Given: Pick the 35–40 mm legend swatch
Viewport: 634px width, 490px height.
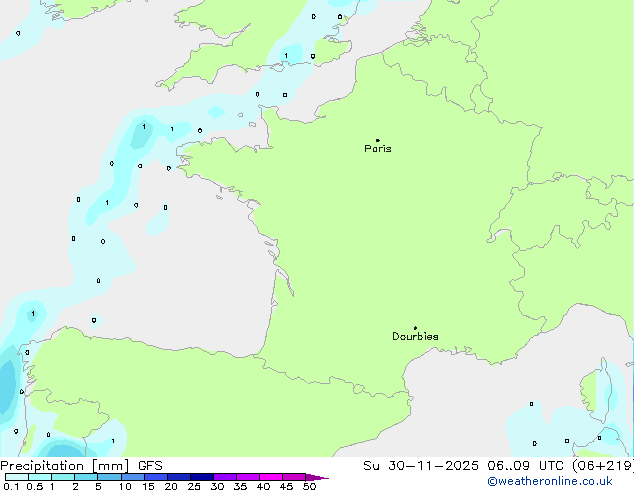Looking at the screenshot, I should point(247,477).
